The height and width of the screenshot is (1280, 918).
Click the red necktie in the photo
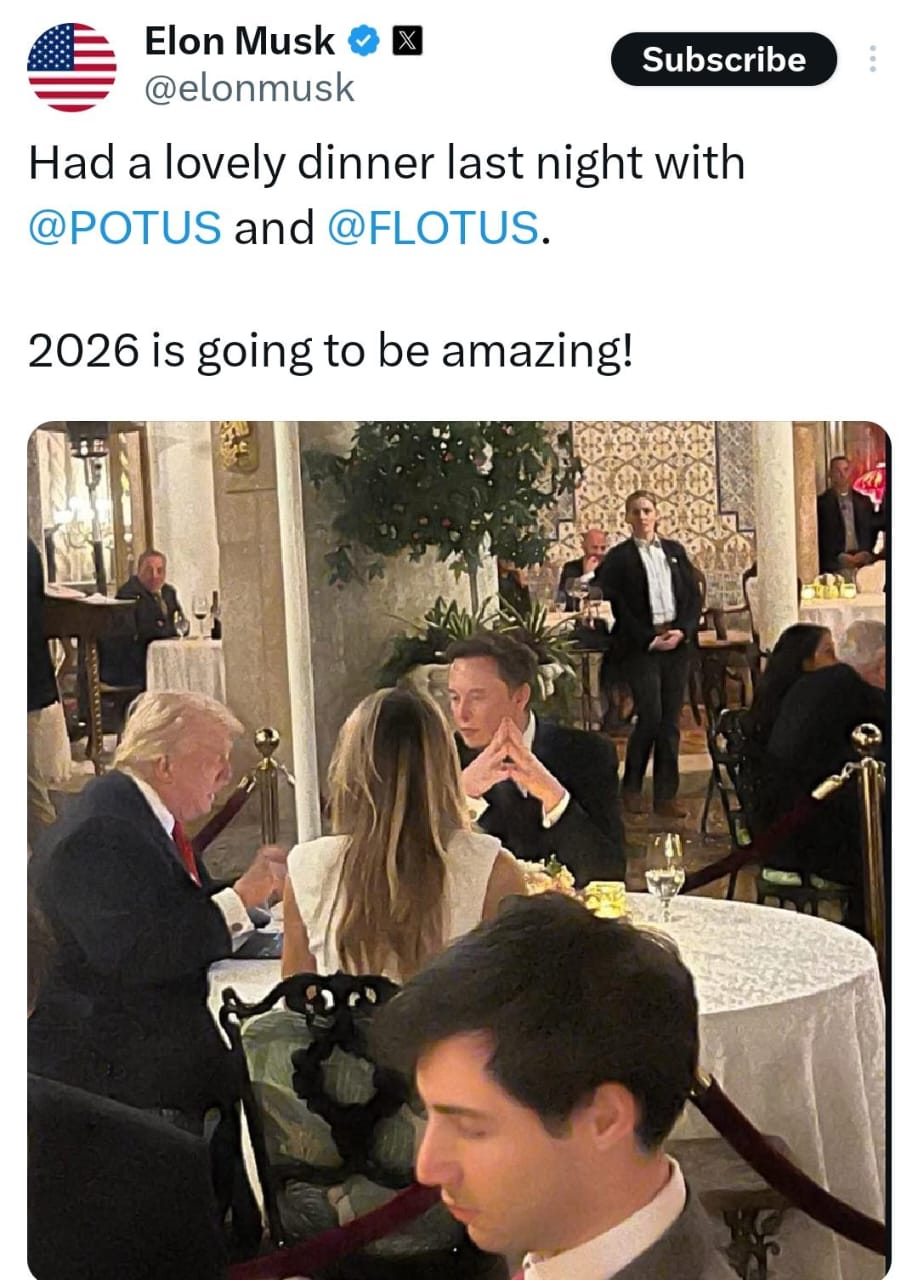point(186,848)
